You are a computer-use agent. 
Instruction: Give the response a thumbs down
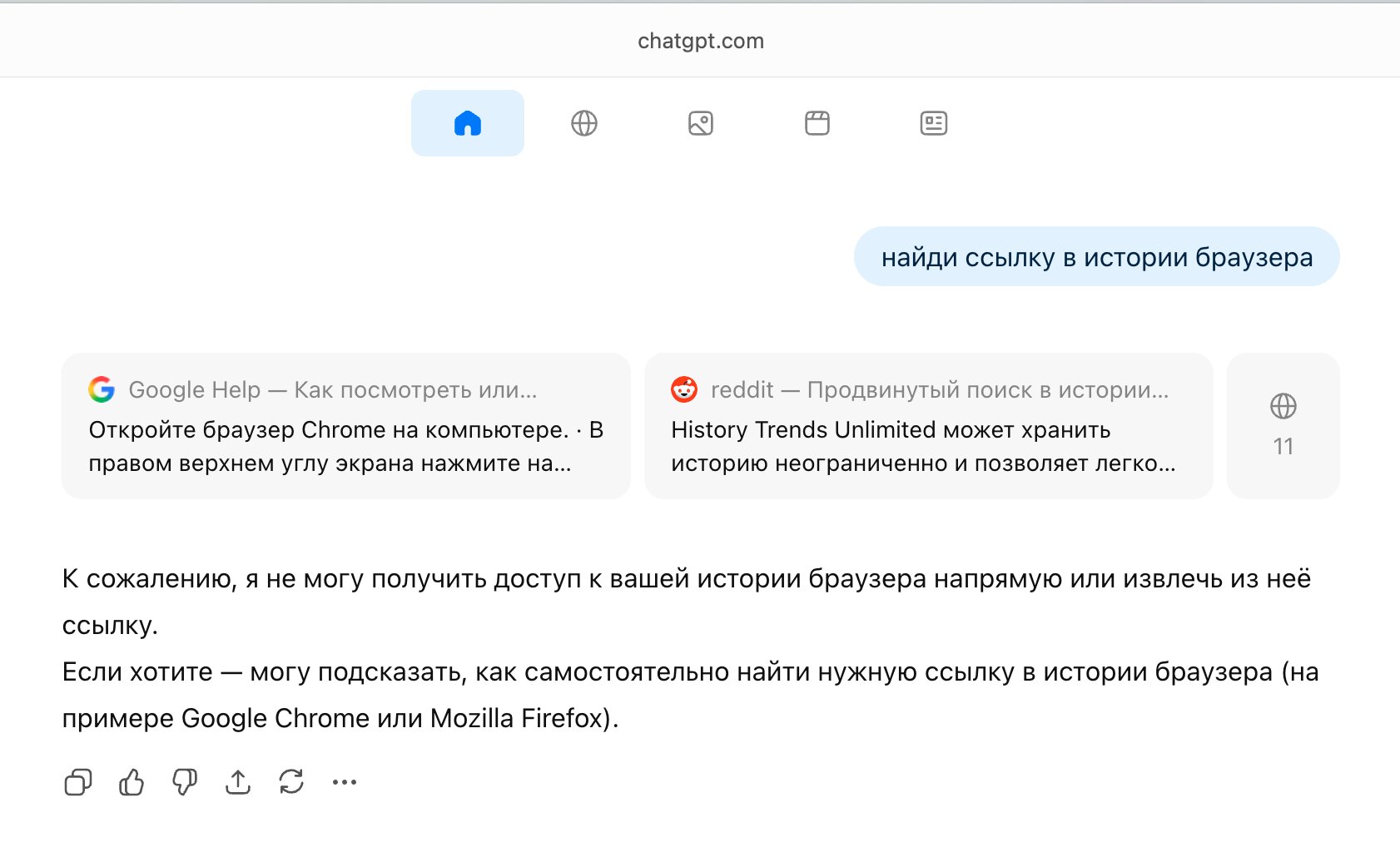pyautogui.click(x=184, y=782)
